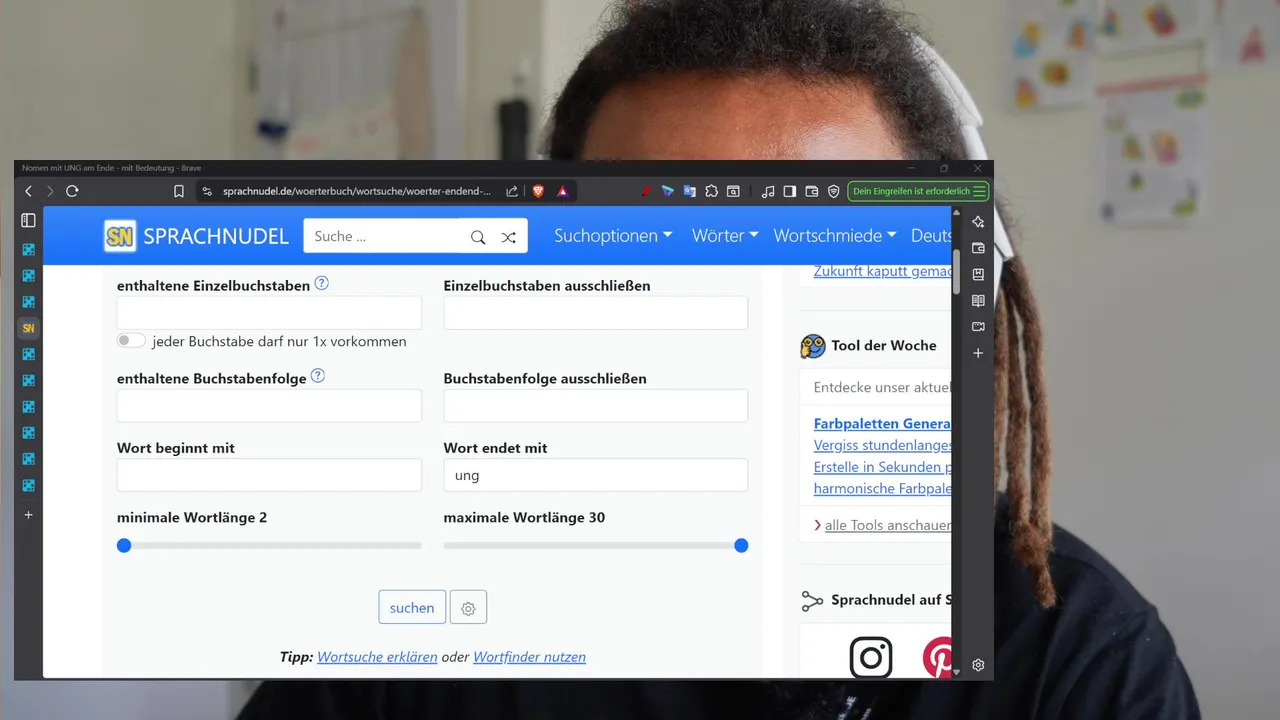
Task: Toggle the vertical tabs panel icon
Action: click(28, 220)
